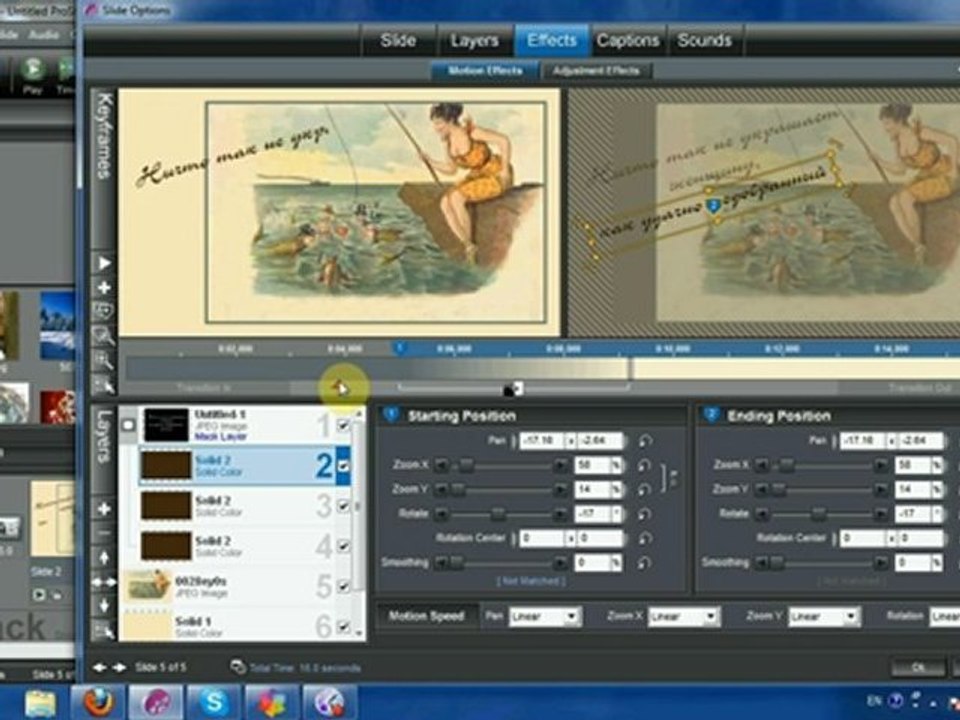Viewport: 960px width, 720px height.
Task: Decrease Starting Zoom X with left arrow
Action: tap(440, 466)
